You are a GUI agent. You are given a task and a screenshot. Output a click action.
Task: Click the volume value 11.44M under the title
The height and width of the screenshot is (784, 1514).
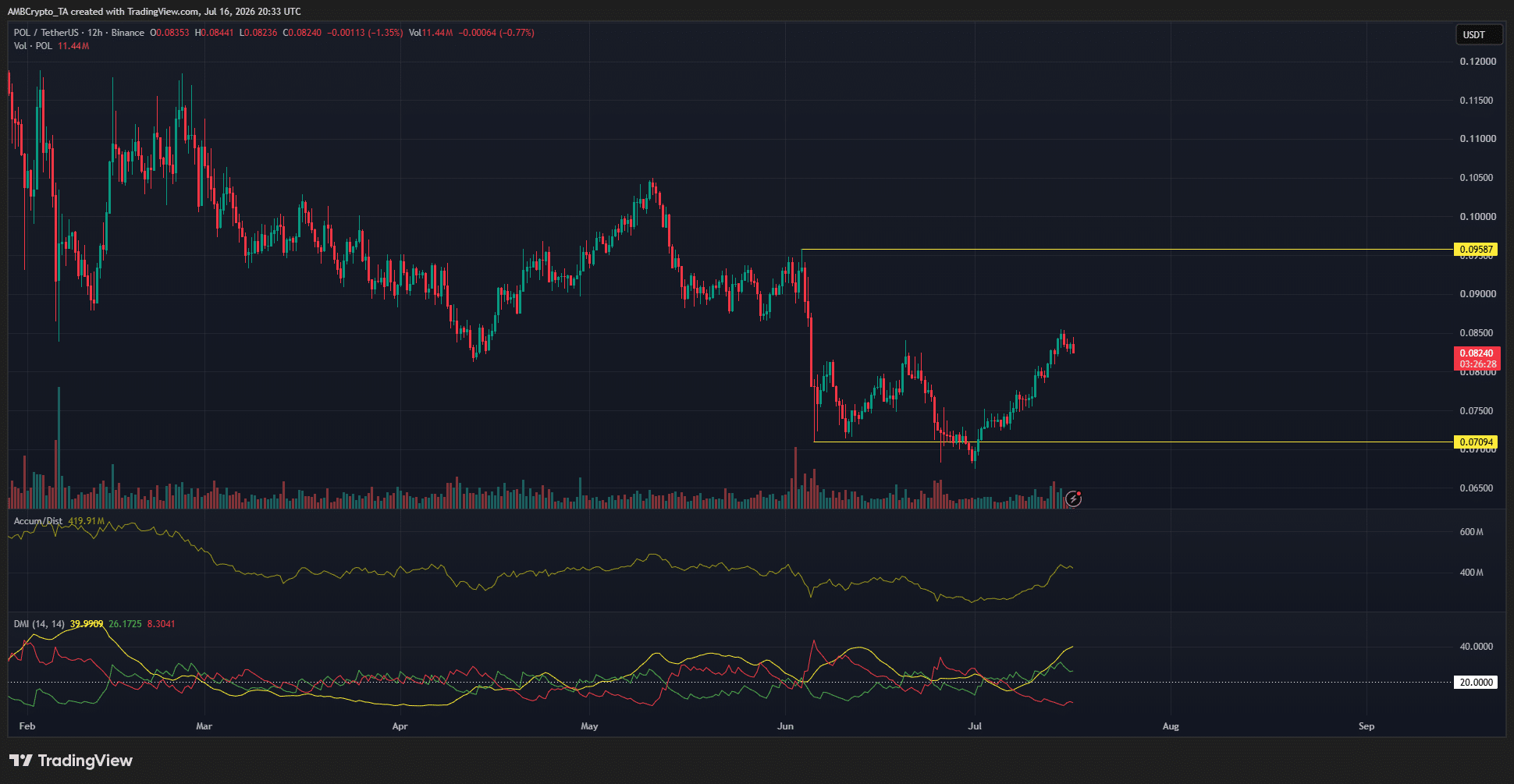click(x=73, y=46)
